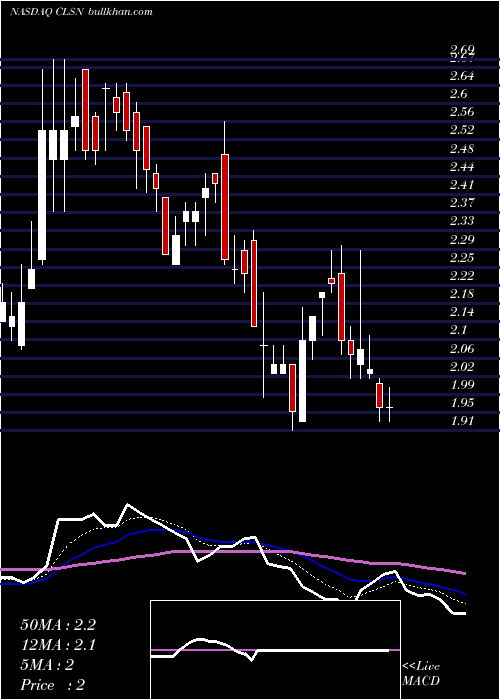Viewport: 500px width, 700px height.
Task: Click the 2.6 price axis label
Action: click(458, 94)
